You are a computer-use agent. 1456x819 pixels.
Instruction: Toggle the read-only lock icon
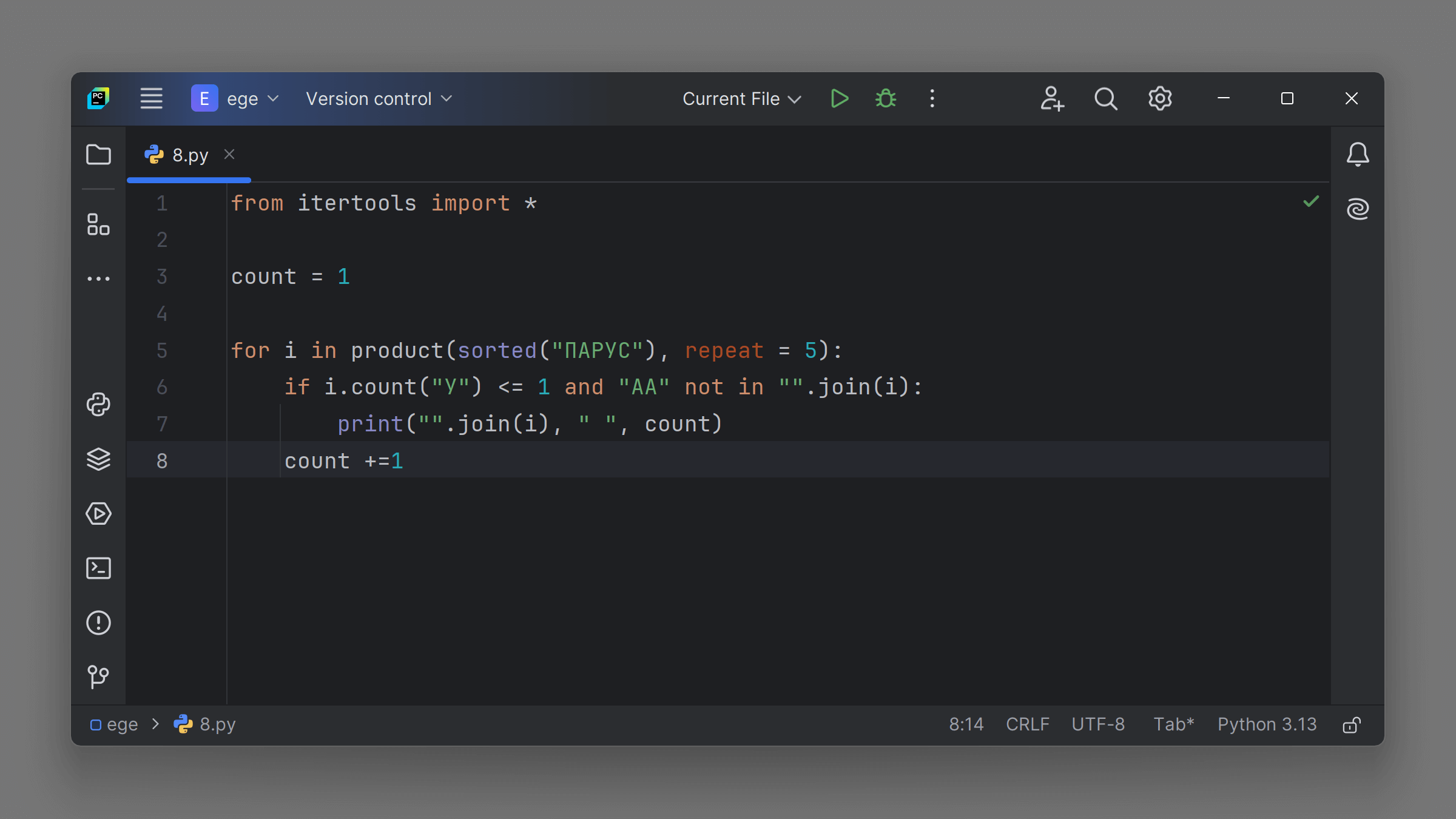pos(1352,725)
